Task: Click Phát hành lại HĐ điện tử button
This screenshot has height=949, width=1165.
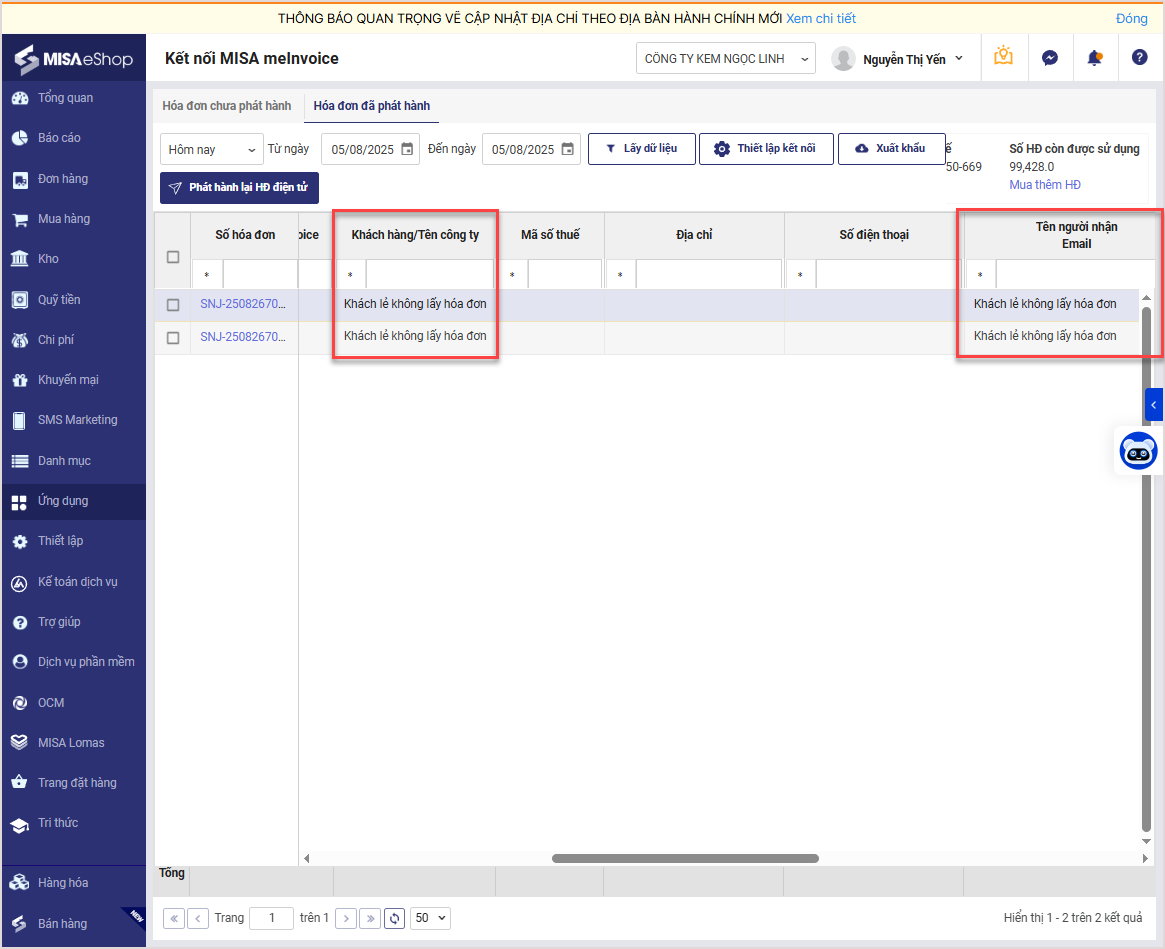Action: coord(239,188)
